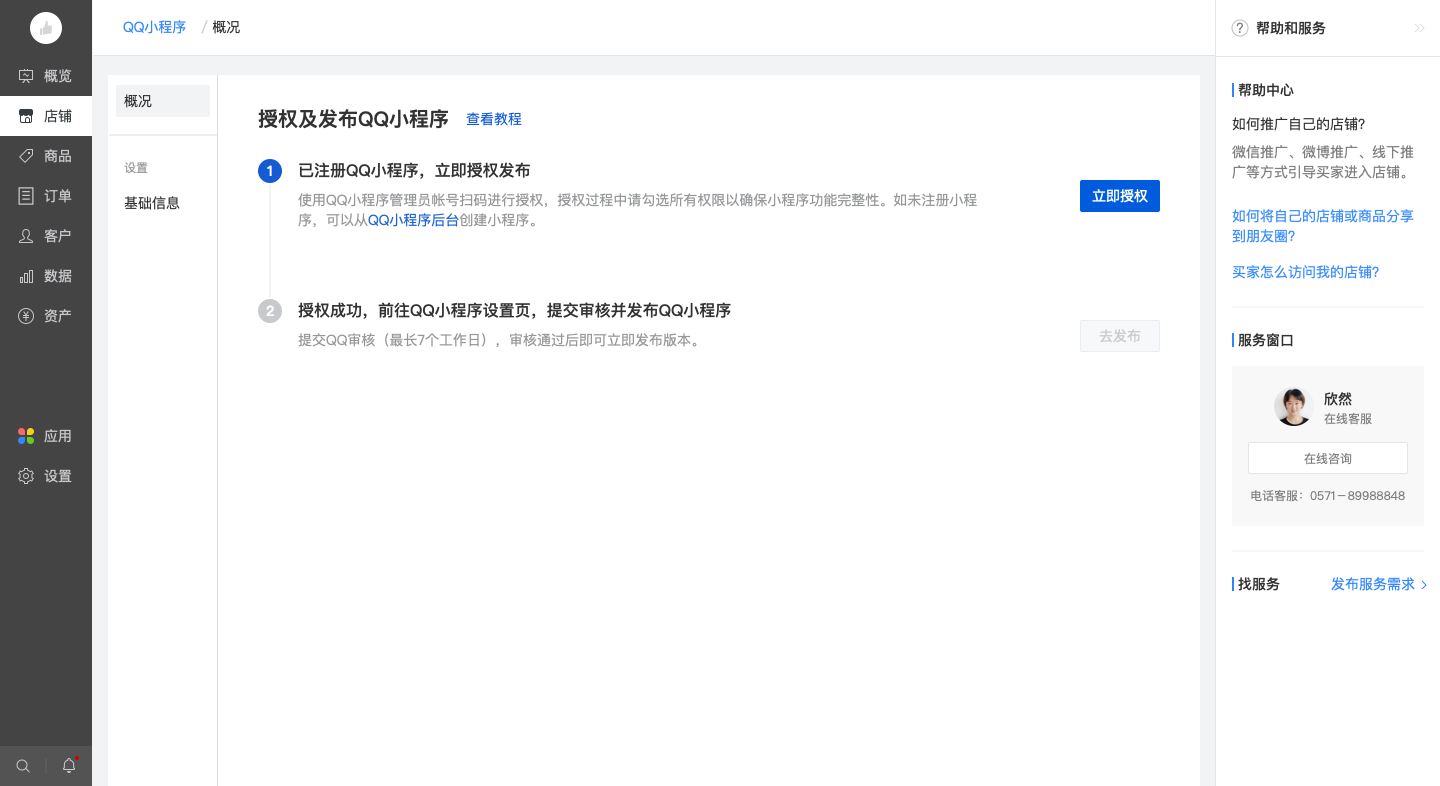
Task: Go to 订单 orders list icon
Action: click(26, 196)
